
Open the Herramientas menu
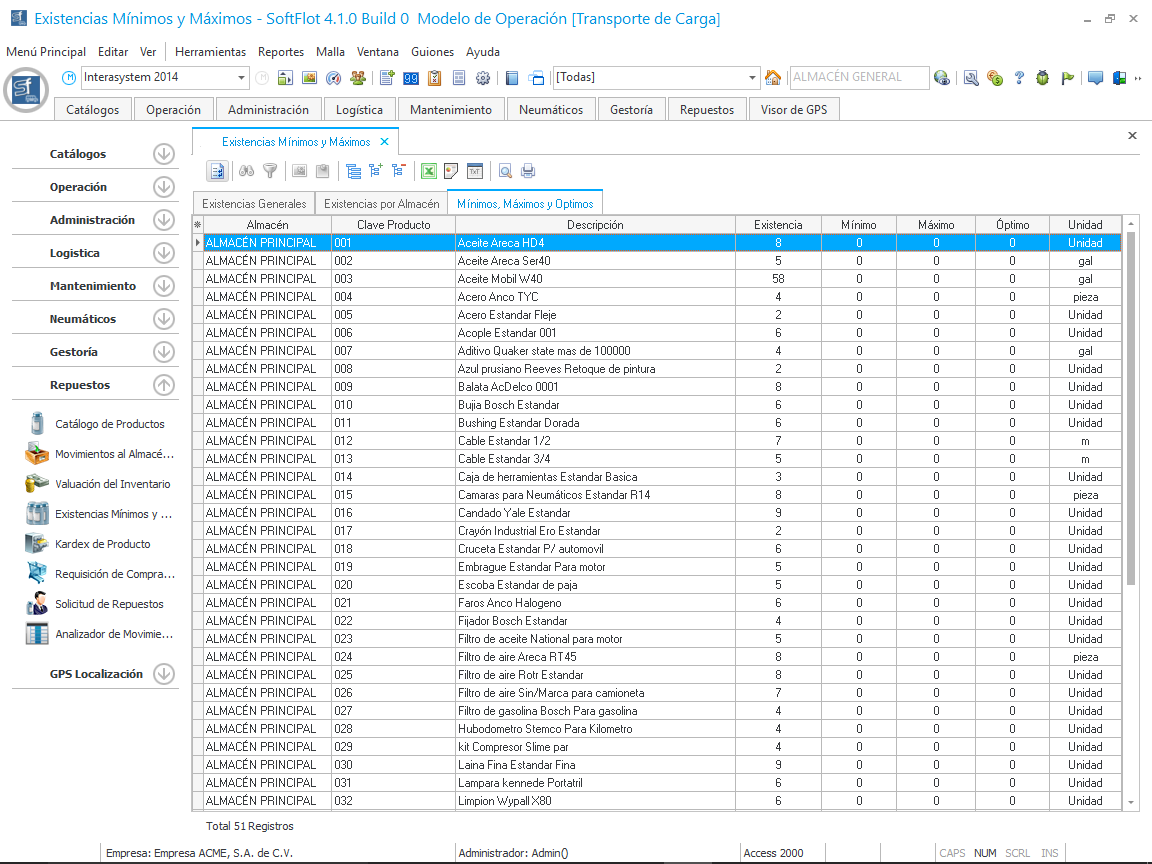point(210,52)
